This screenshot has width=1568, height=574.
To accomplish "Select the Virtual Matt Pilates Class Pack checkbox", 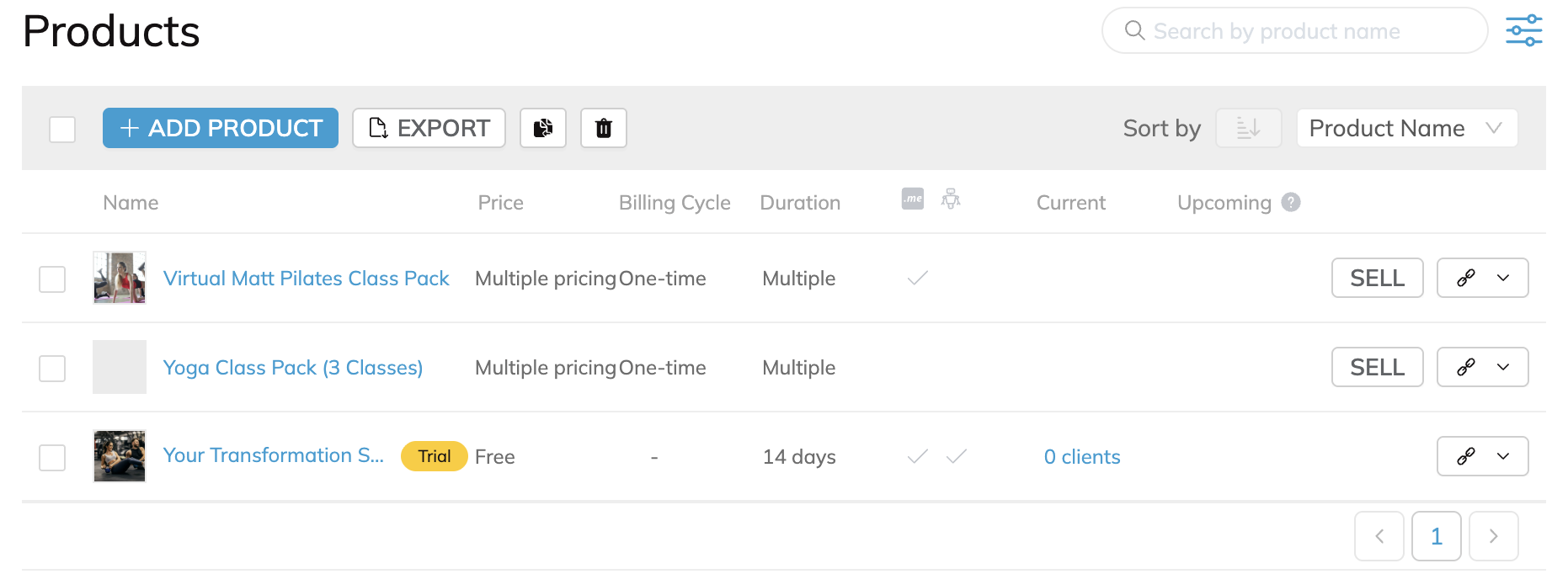I will [x=52, y=279].
